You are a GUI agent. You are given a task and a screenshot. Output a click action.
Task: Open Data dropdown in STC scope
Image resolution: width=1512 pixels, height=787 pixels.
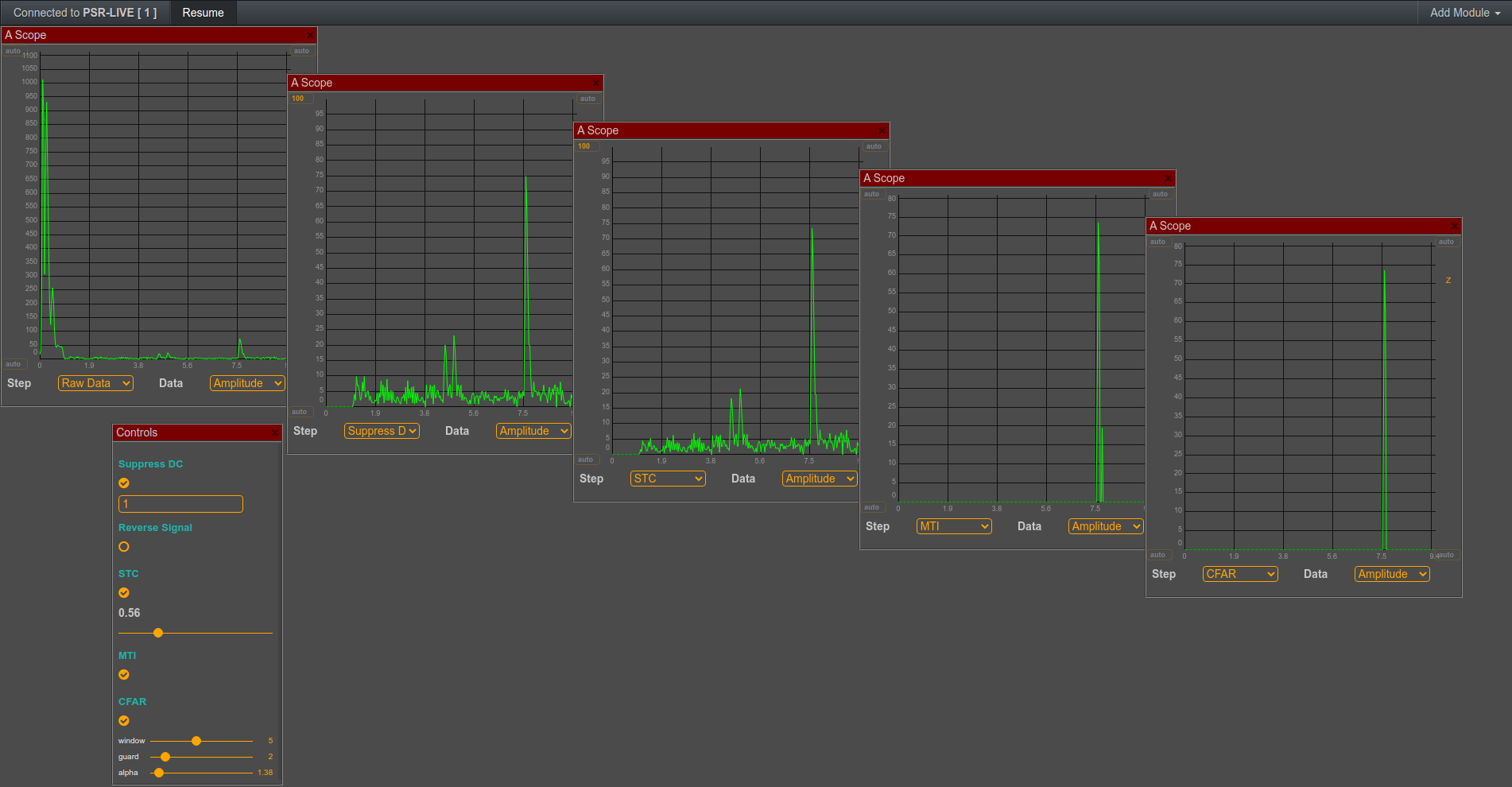(x=820, y=479)
